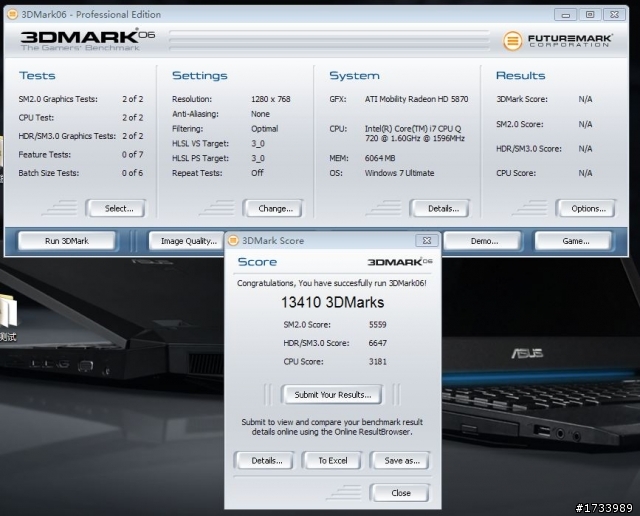Click the Filtering value Optimal
This screenshot has height=516, width=640.
pyautogui.click(x=264, y=129)
